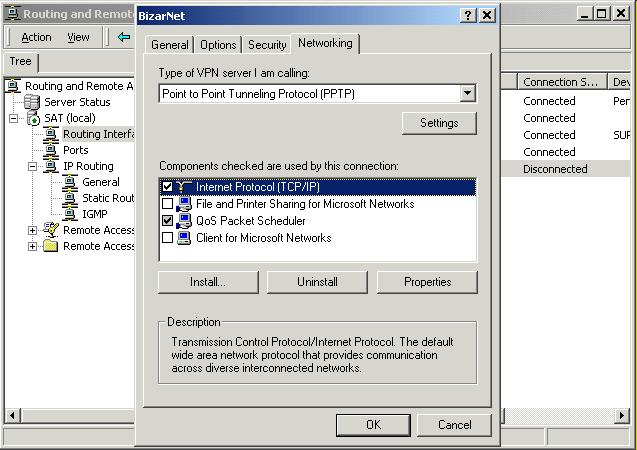Click the General node icon under IP Routing
The width and height of the screenshot is (637, 450).
coord(70,182)
